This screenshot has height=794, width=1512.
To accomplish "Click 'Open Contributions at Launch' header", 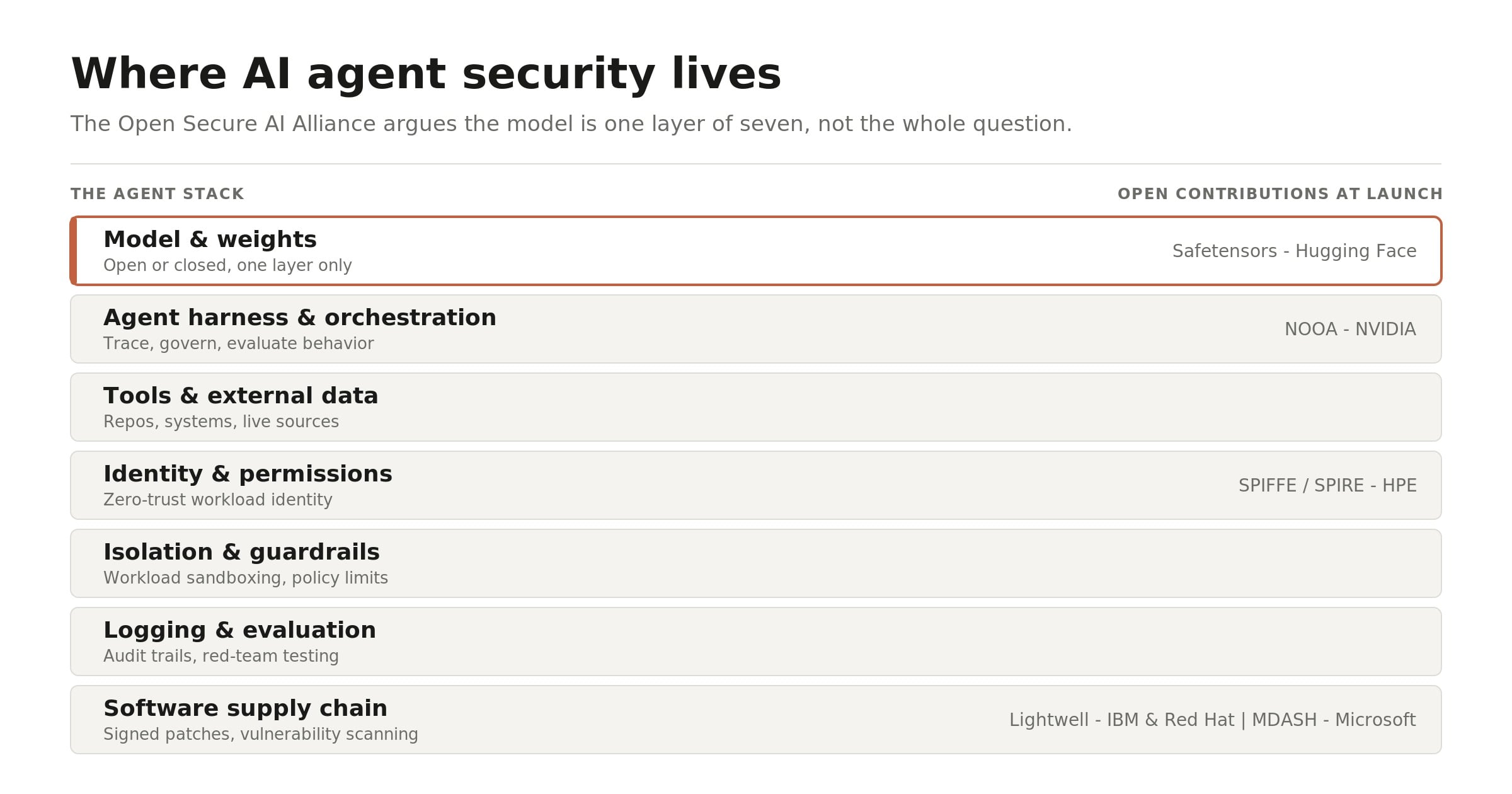I will [1280, 194].
